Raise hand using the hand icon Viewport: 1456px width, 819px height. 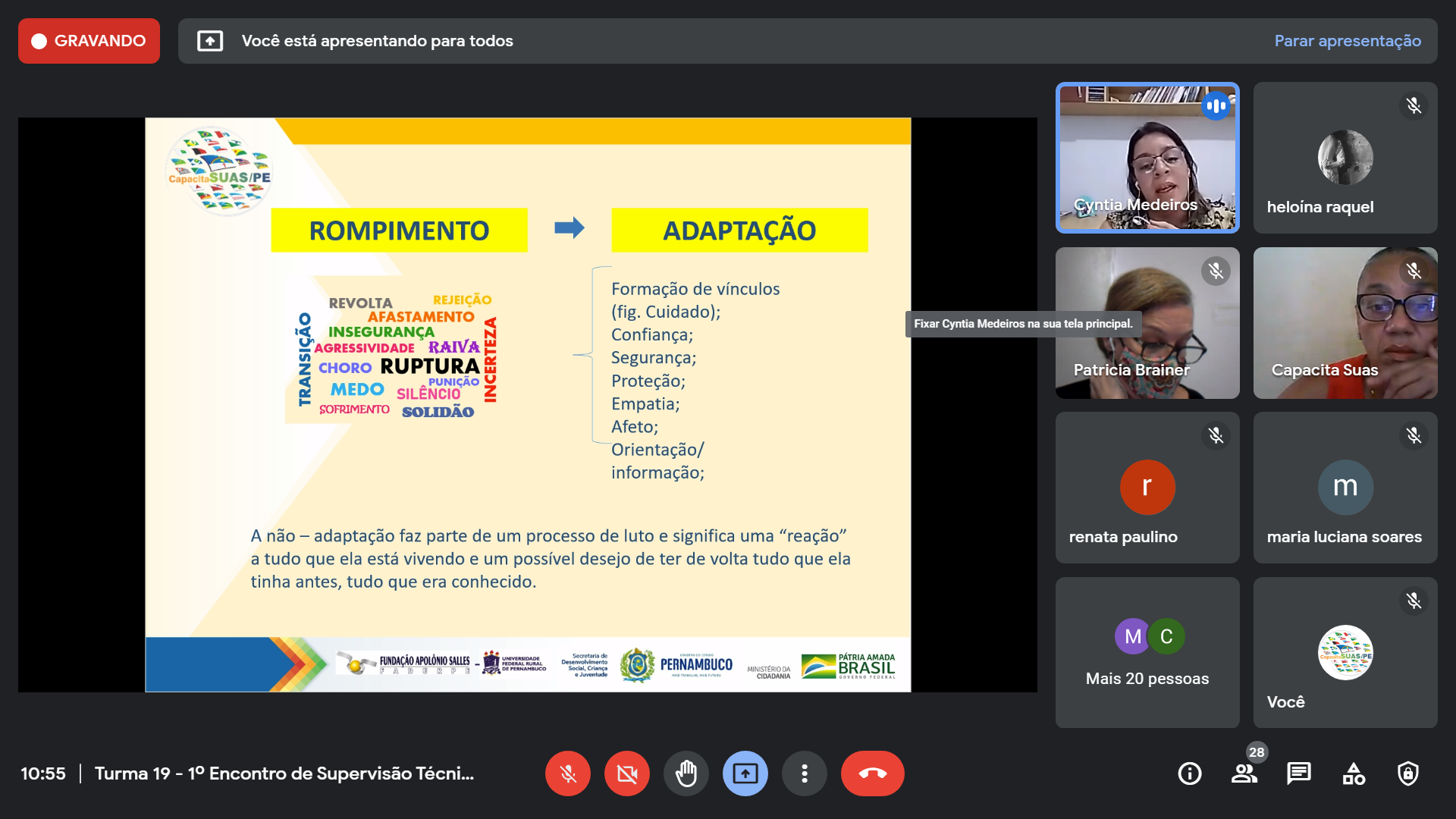(686, 773)
